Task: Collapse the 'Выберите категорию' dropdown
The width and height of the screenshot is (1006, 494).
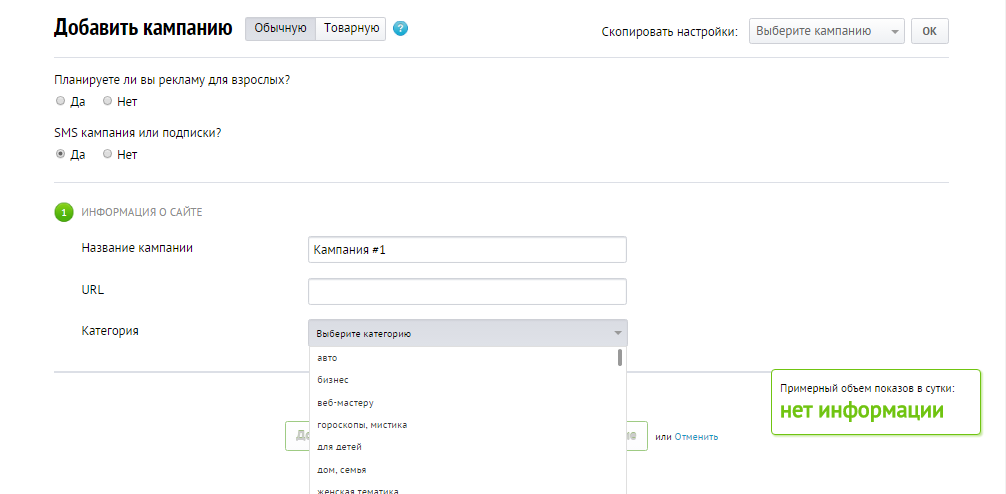Action: click(468, 333)
